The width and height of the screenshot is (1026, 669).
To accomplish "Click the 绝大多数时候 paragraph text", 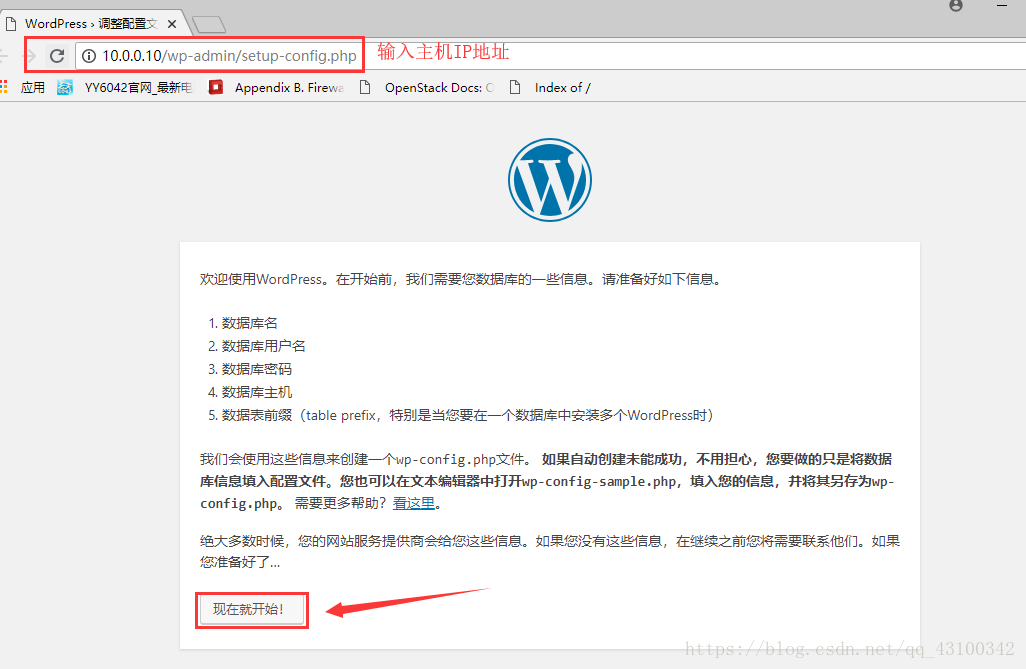I will [x=550, y=551].
